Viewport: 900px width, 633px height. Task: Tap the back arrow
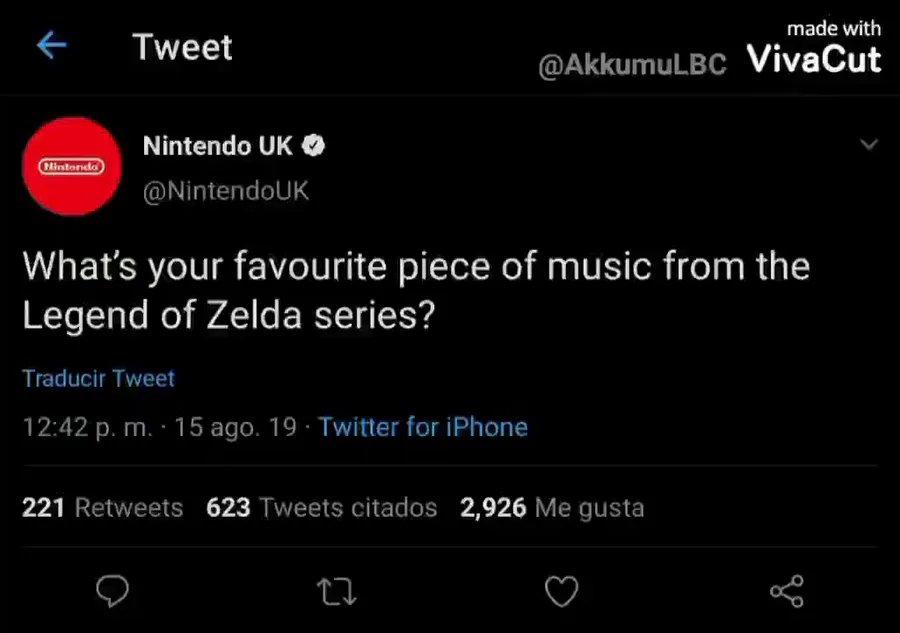coord(51,45)
